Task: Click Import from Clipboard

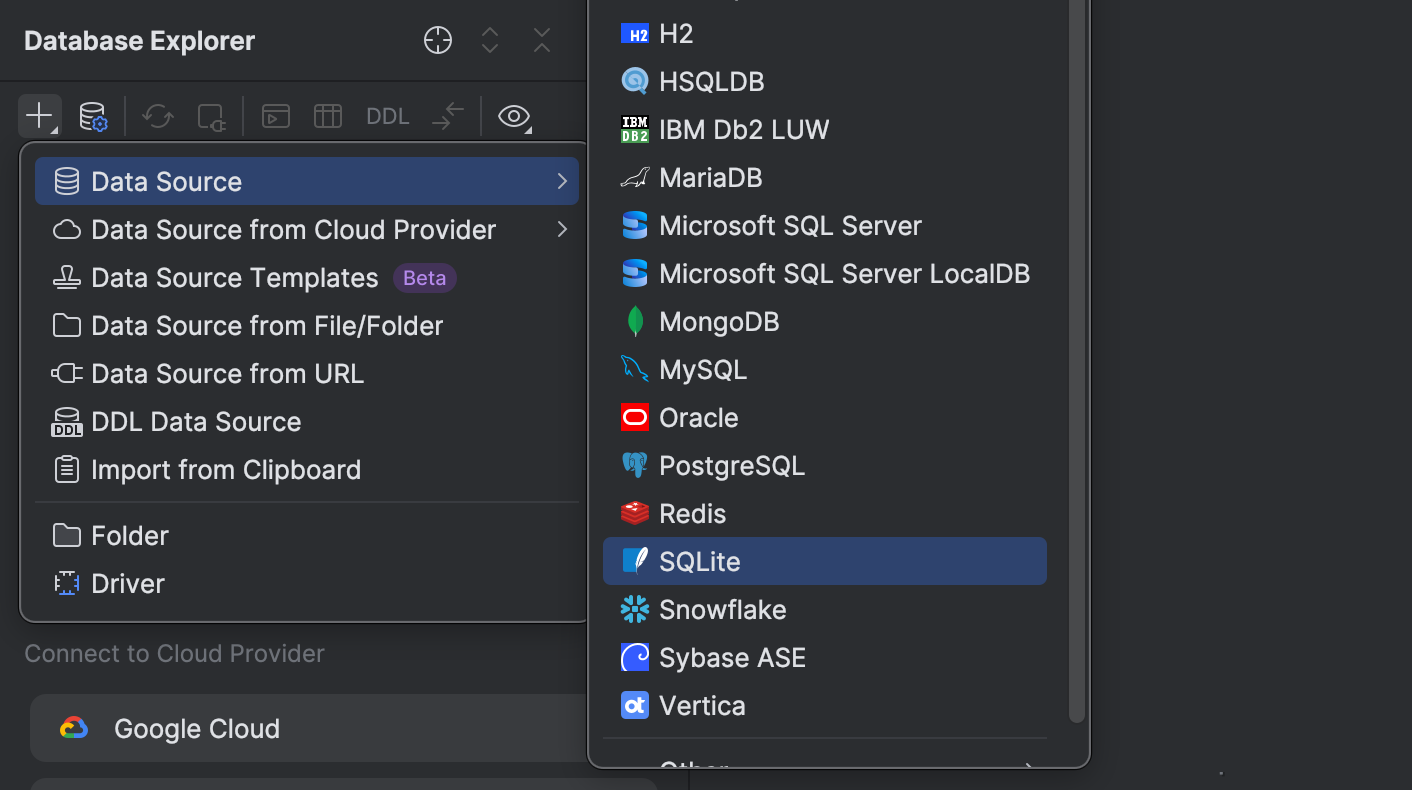Action: tap(307, 469)
